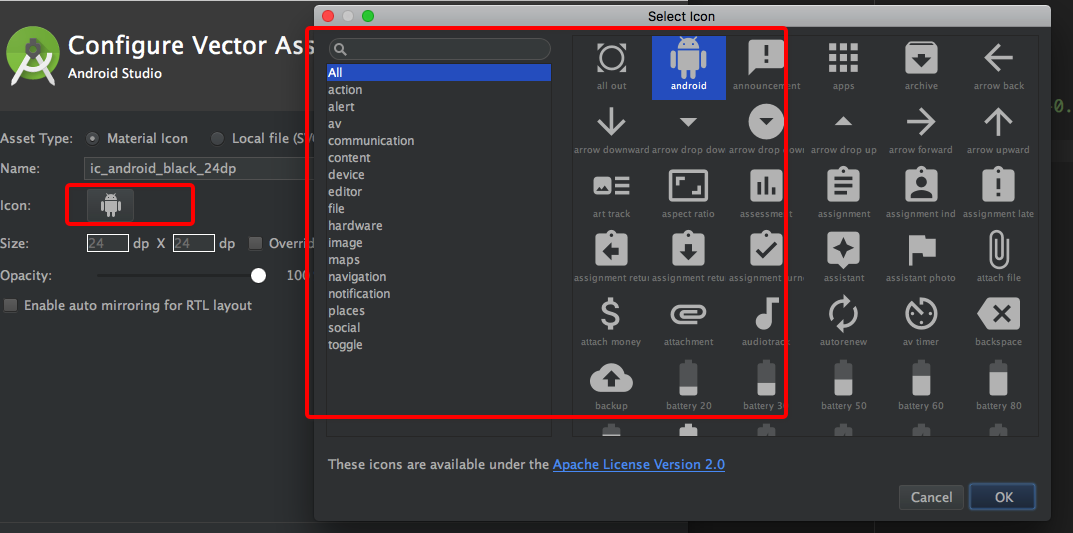Select the android robot icon in grid
This screenshot has height=533, width=1073.
tap(688, 58)
